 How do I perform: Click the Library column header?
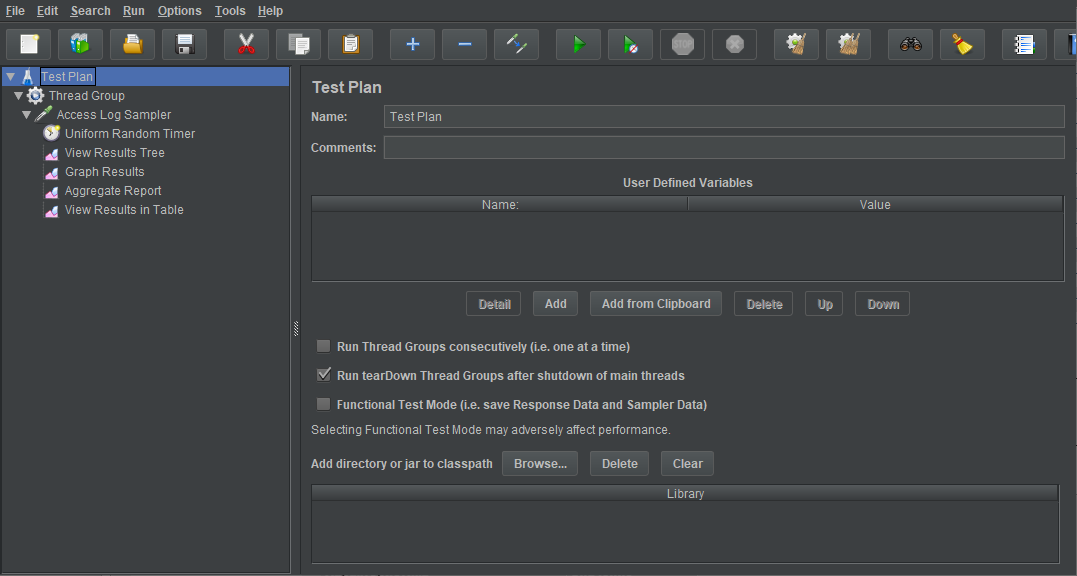pyautogui.click(x=685, y=494)
